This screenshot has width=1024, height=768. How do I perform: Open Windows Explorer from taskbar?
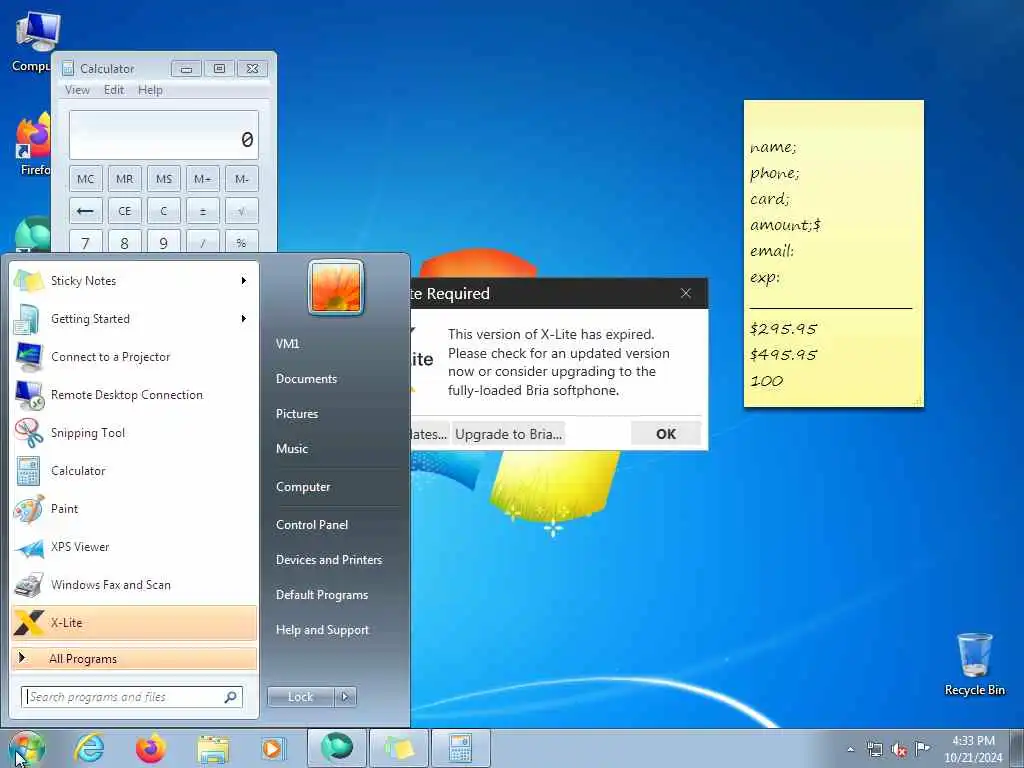(213, 748)
